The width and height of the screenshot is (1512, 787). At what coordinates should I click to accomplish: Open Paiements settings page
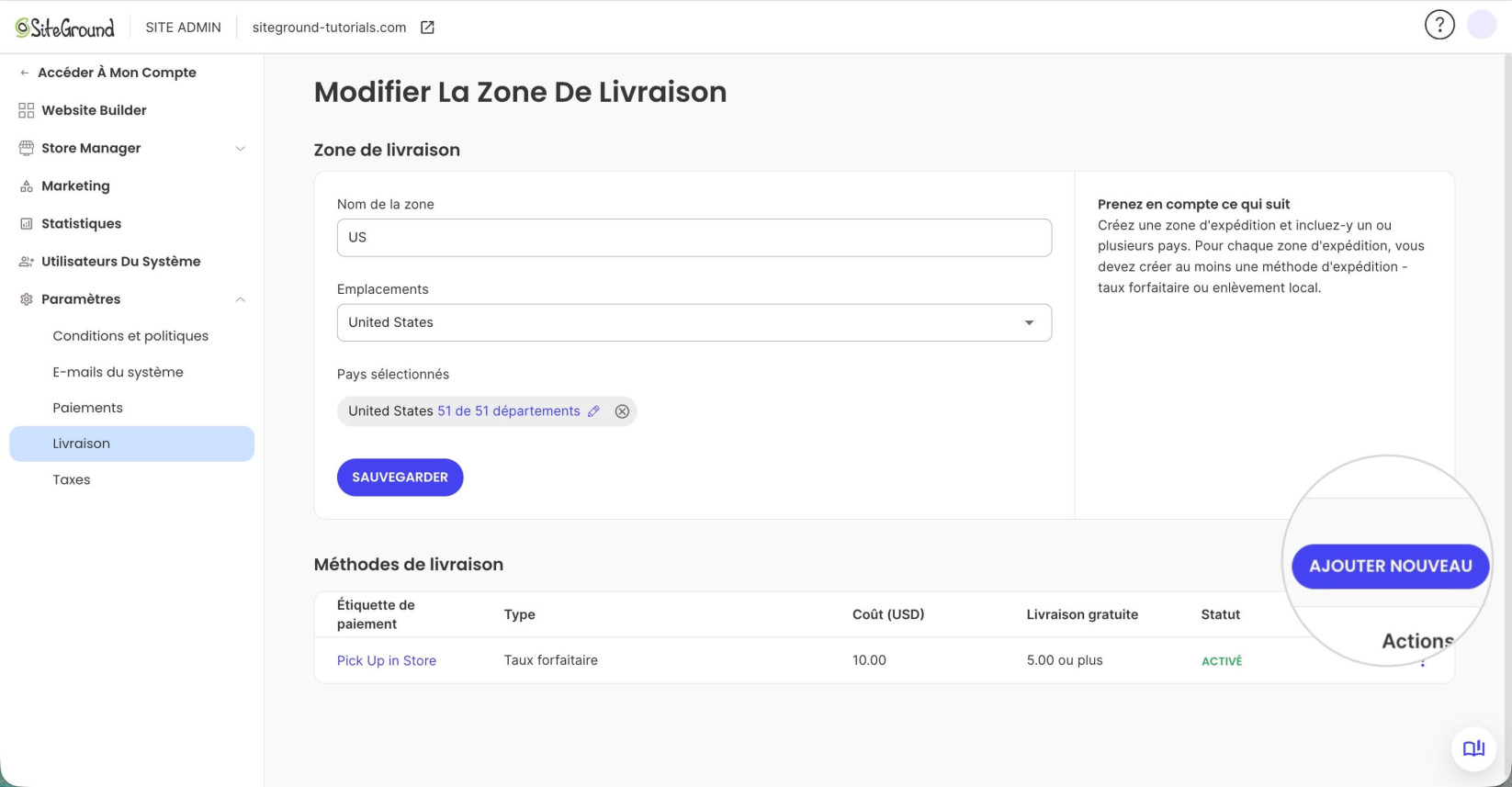coord(87,408)
